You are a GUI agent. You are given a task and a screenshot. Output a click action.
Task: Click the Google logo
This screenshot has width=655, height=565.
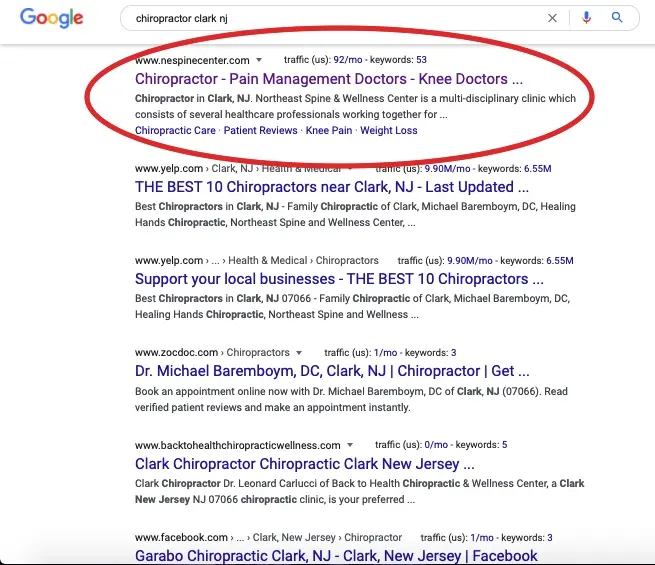pos(51,18)
